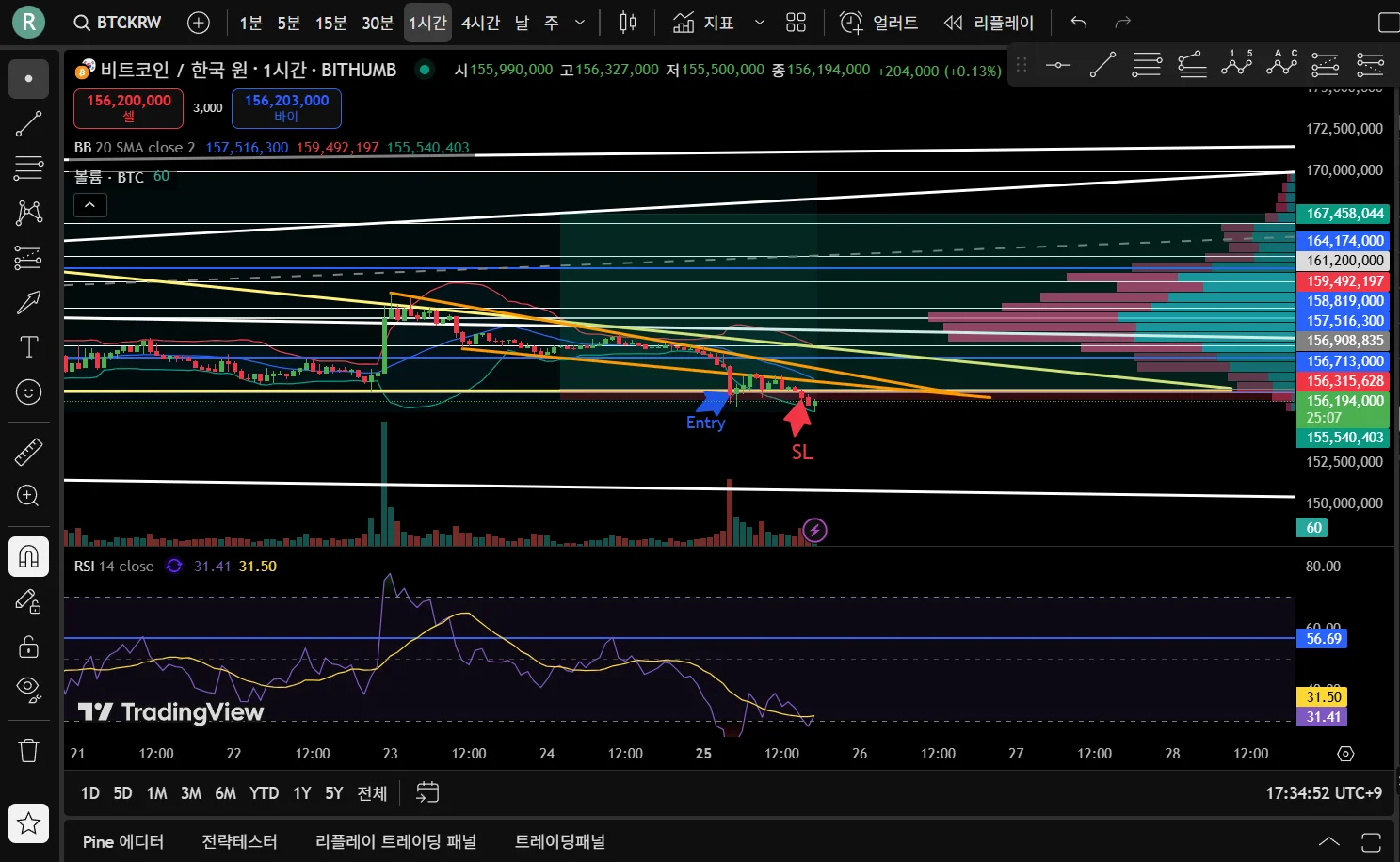Viewport: 1400px width, 862px height.
Task: Expand the timeframe interval dropdown
Action: click(x=580, y=23)
